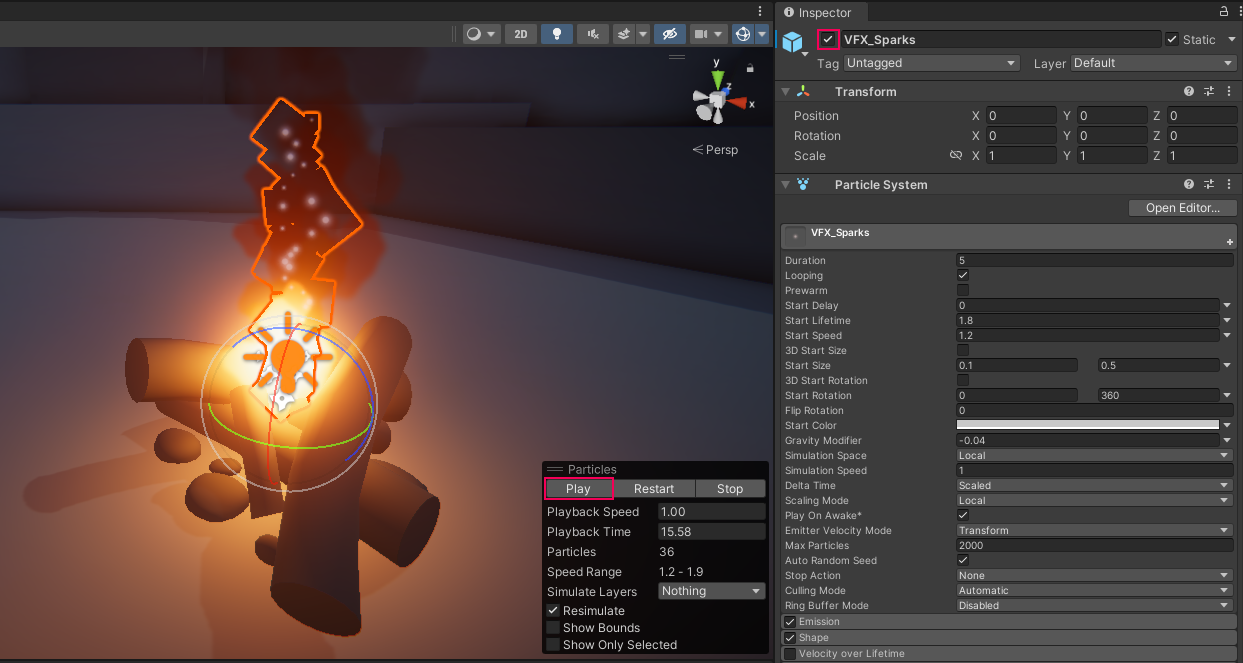The width and height of the screenshot is (1243, 663).
Task: Open Transform component help icon
Action: pos(1189,91)
